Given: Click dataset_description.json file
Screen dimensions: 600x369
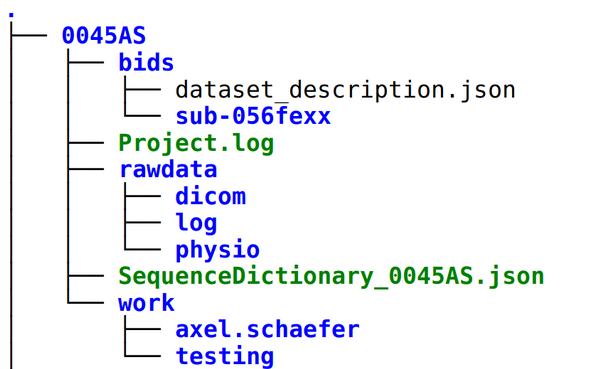Looking at the screenshot, I should tap(345, 90).
